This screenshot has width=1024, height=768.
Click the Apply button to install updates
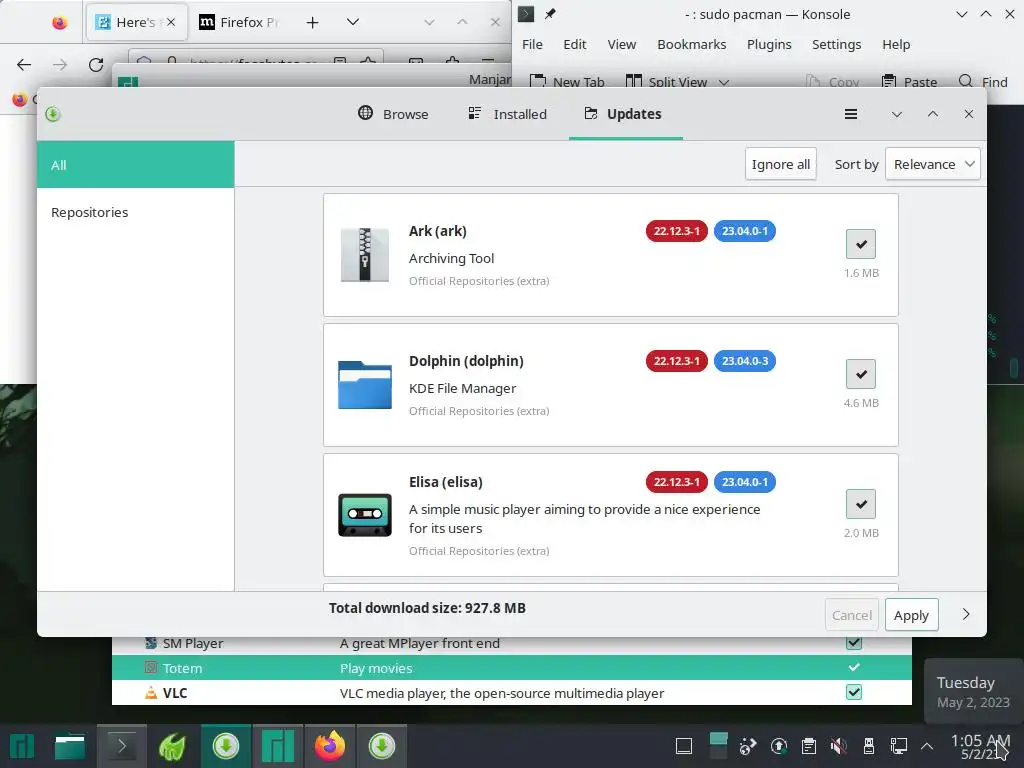(x=911, y=615)
